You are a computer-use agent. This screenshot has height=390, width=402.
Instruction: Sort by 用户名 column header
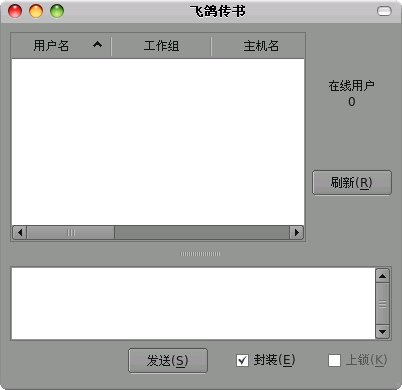[x=61, y=46]
